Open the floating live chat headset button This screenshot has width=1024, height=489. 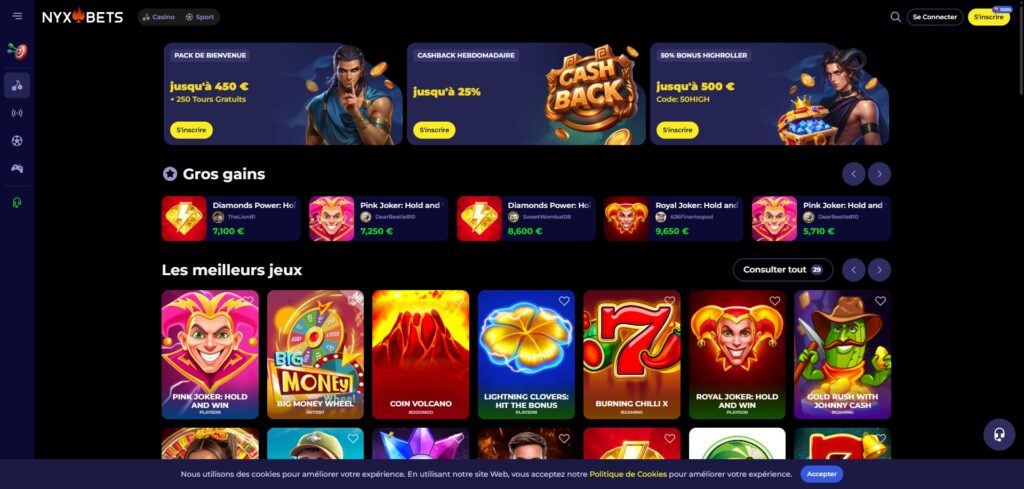pyautogui.click(x=999, y=435)
